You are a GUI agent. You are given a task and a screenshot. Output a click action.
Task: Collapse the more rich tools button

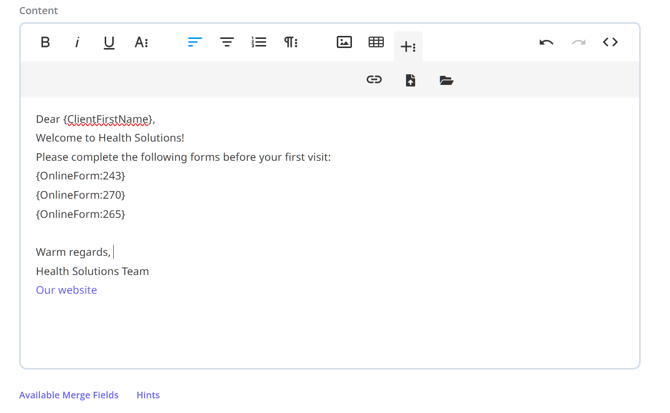(408, 46)
